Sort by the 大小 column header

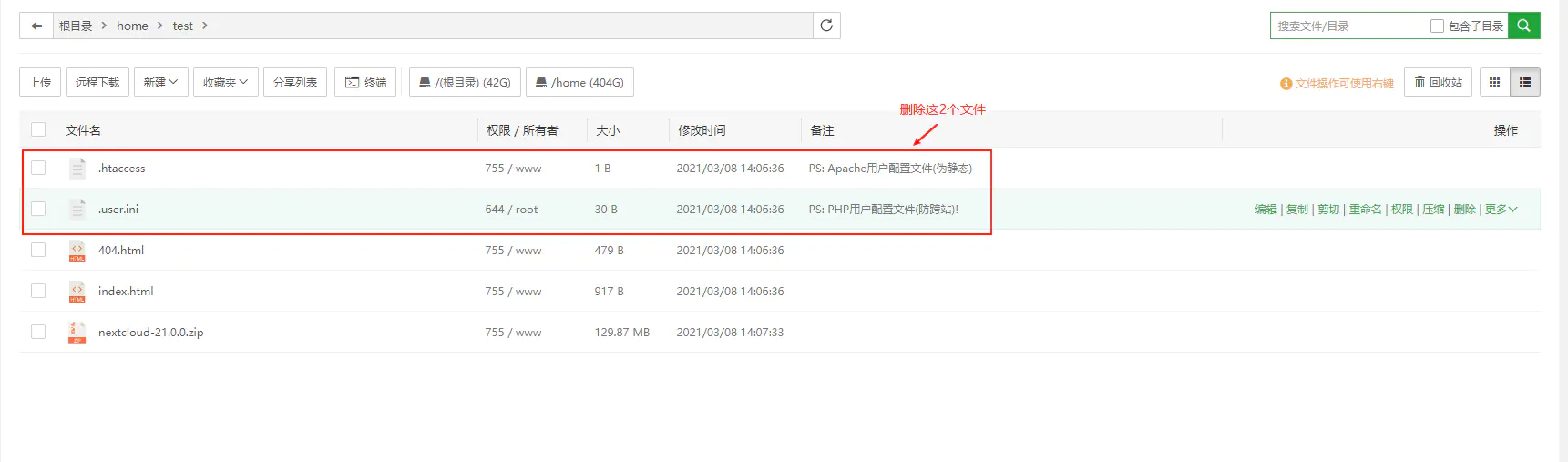tap(608, 130)
